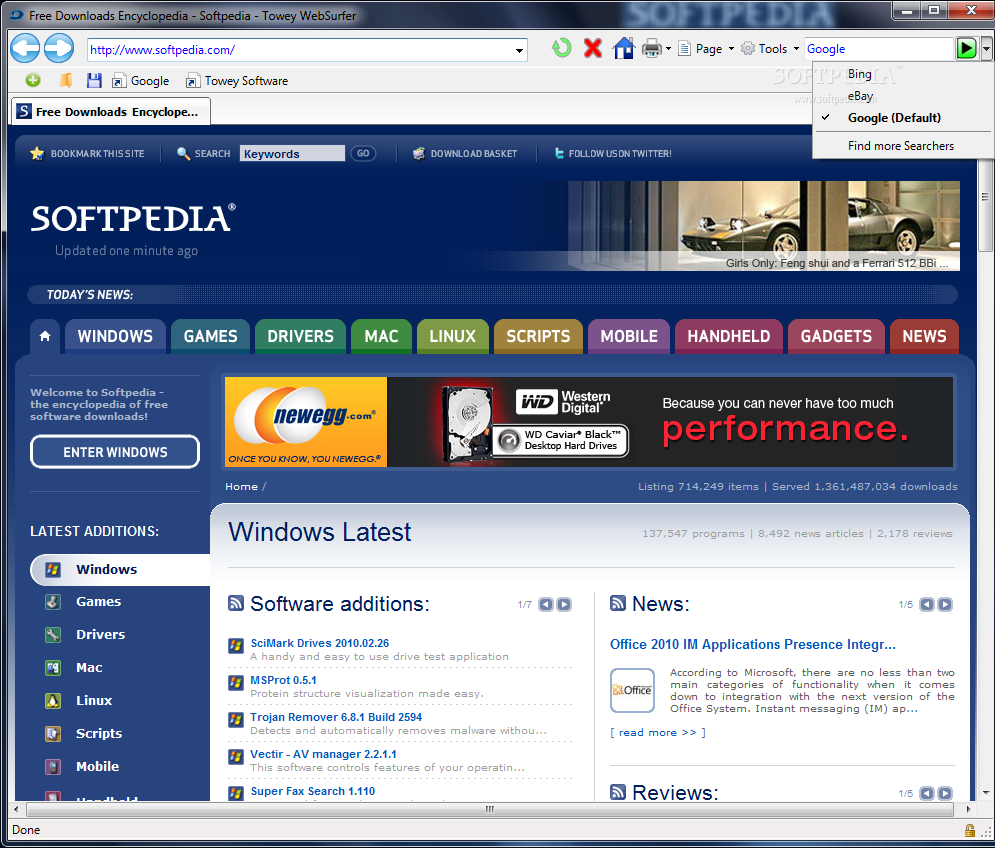This screenshot has height=848, width=995.
Task: Select Drivers in Latest Additions sidebar
Action: [100, 634]
